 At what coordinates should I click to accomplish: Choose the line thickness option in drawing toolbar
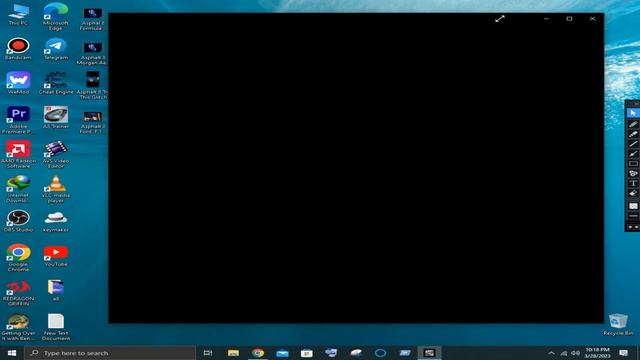[633, 216]
